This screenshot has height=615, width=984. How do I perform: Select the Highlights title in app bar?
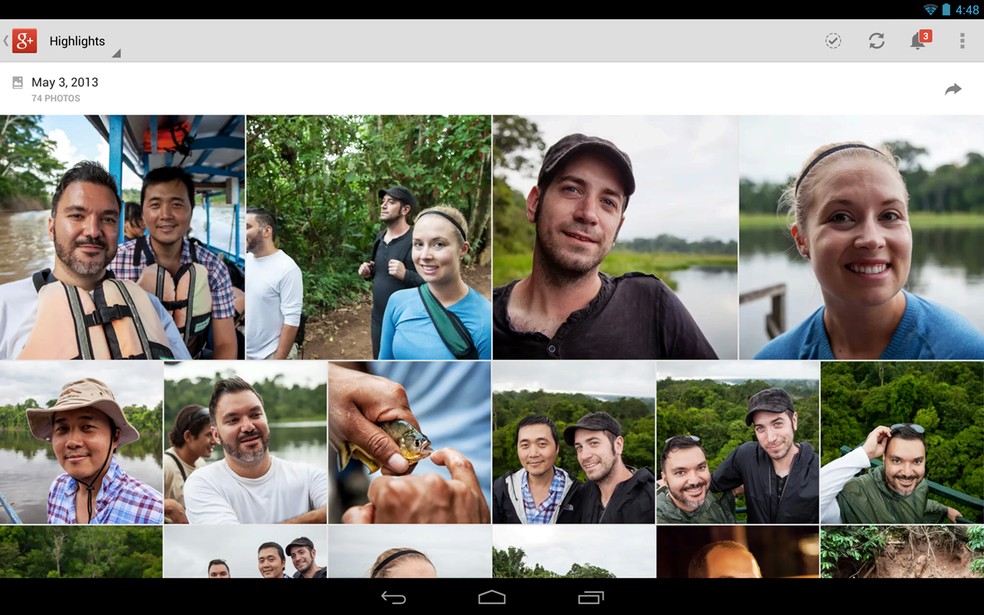point(76,40)
